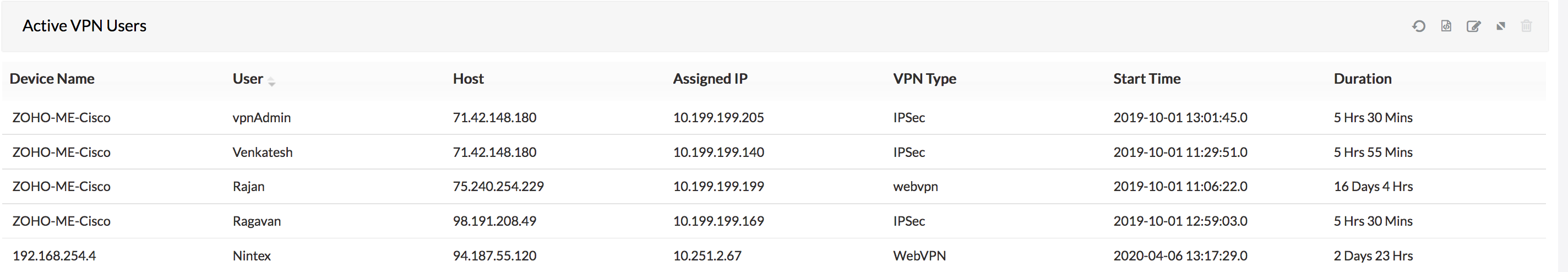The height and width of the screenshot is (272, 1568).
Task: Sort by Assigned IP column header
Action: [710, 79]
